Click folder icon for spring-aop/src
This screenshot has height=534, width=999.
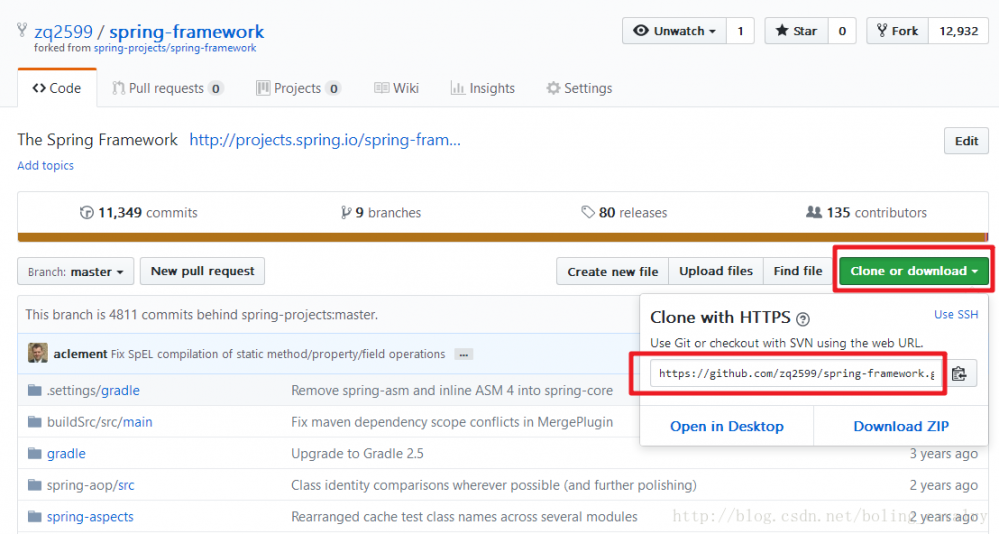pyautogui.click(x=35, y=486)
